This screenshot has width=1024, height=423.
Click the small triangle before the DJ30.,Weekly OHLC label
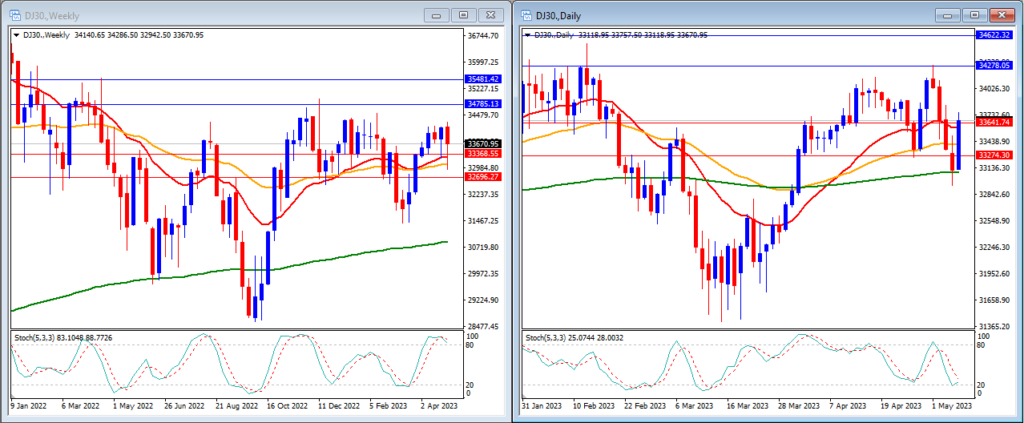(16, 35)
